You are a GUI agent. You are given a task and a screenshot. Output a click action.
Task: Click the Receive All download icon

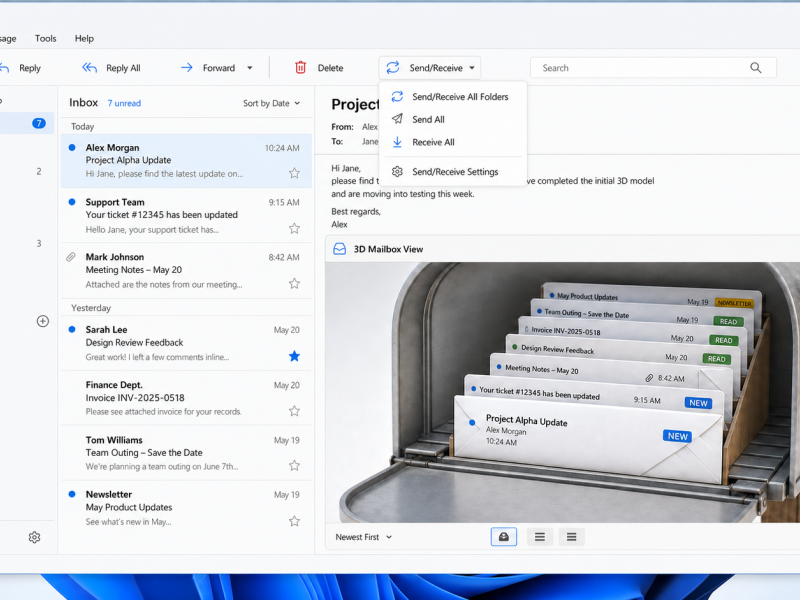pos(397,142)
